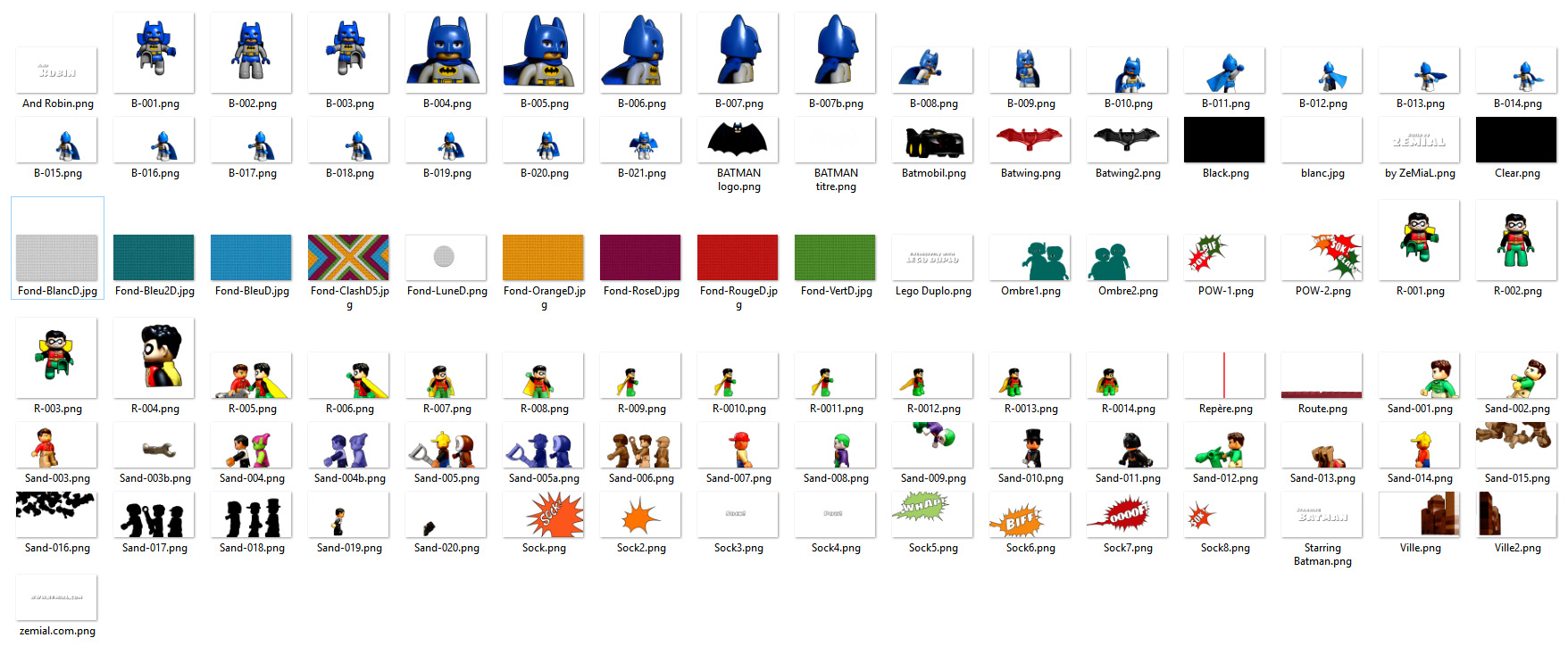Click the red Sock7.png OOOOFF burst
The image size is (1568, 646).
pos(1128,515)
